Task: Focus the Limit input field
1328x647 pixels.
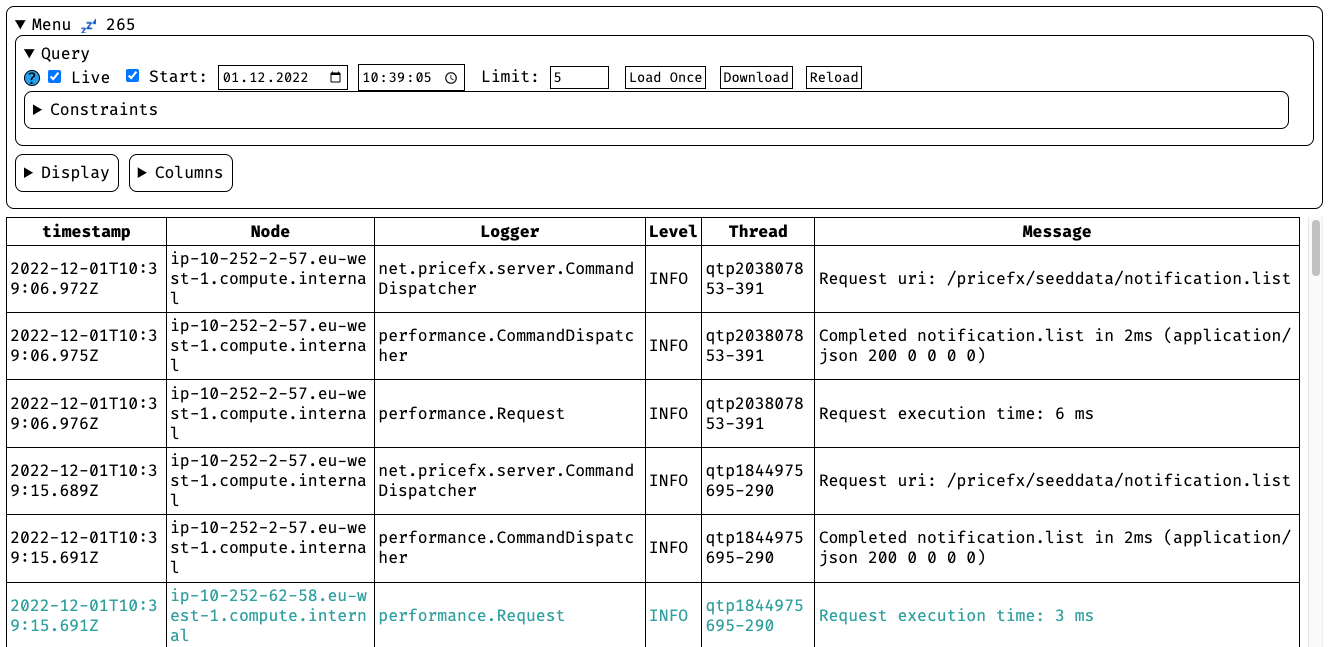Action: [579, 78]
